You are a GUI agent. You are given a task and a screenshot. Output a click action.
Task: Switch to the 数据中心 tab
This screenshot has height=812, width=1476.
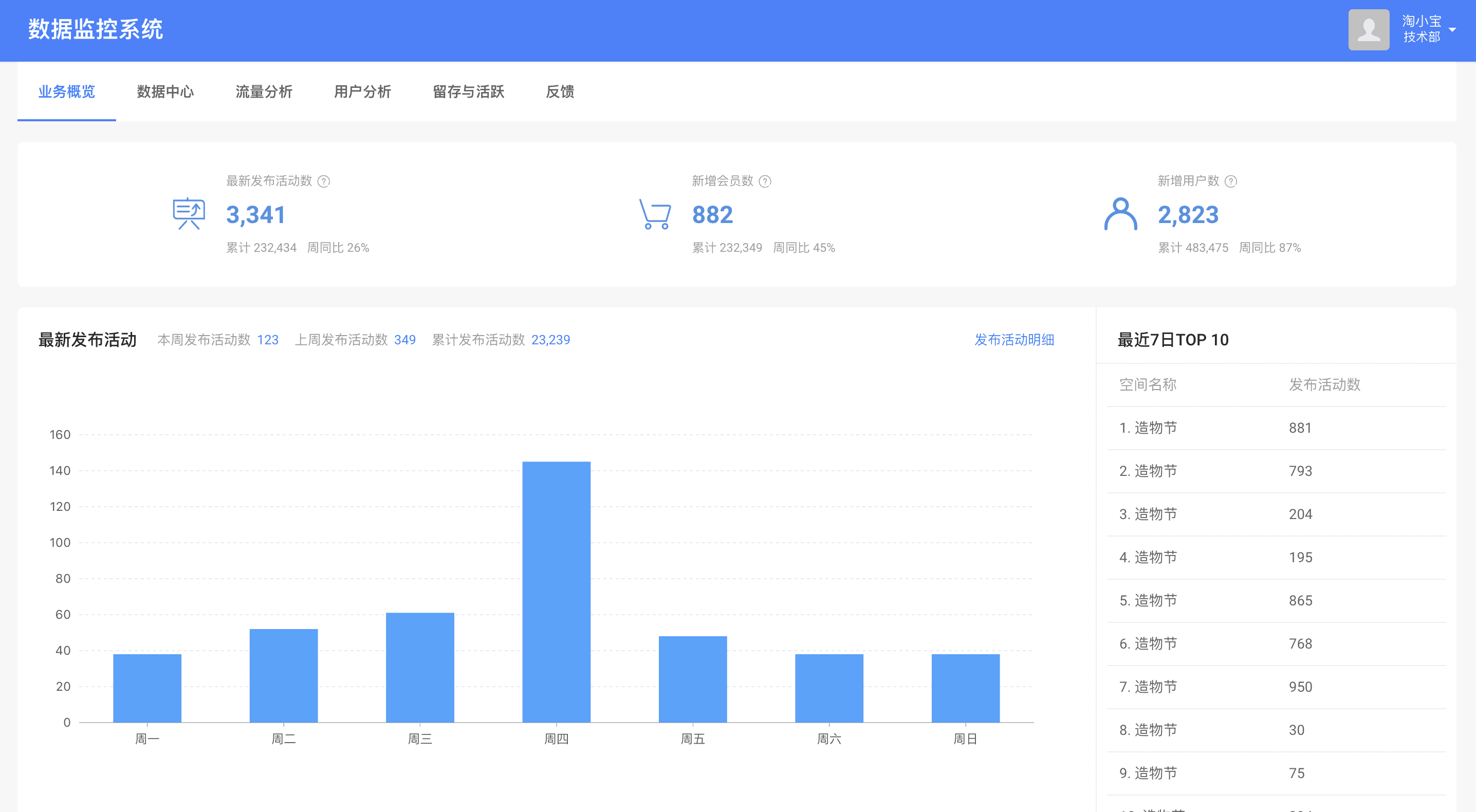(165, 91)
